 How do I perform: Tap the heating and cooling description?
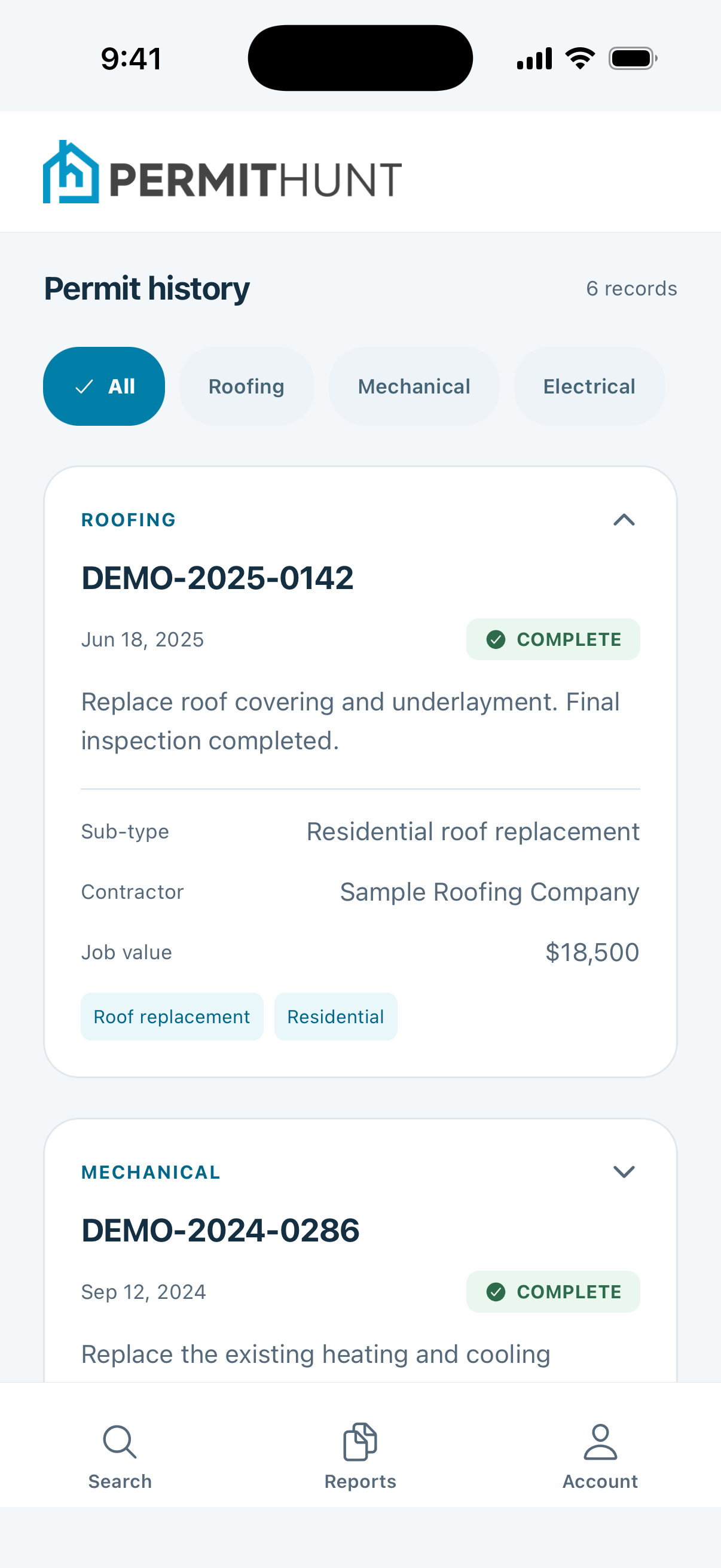point(316,1355)
